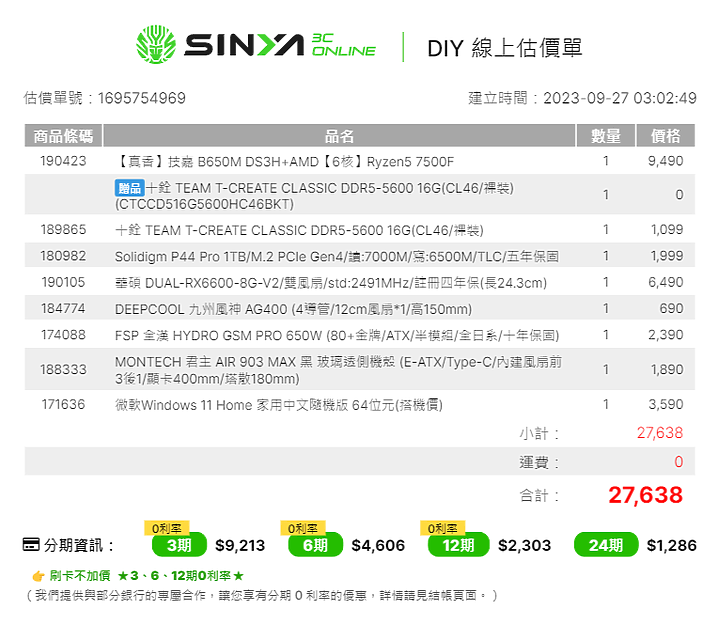
Task: Click barcode 189865
Action: click(x=63, y=229)
